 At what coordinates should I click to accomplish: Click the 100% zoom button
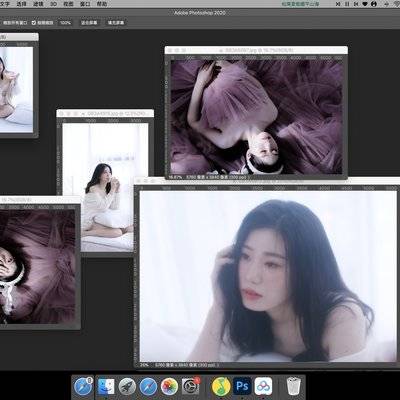(65, 23)
